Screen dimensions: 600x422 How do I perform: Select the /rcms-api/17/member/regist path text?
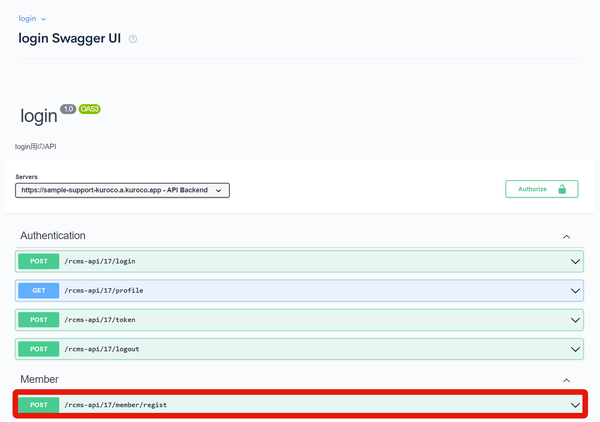(116, 405)
